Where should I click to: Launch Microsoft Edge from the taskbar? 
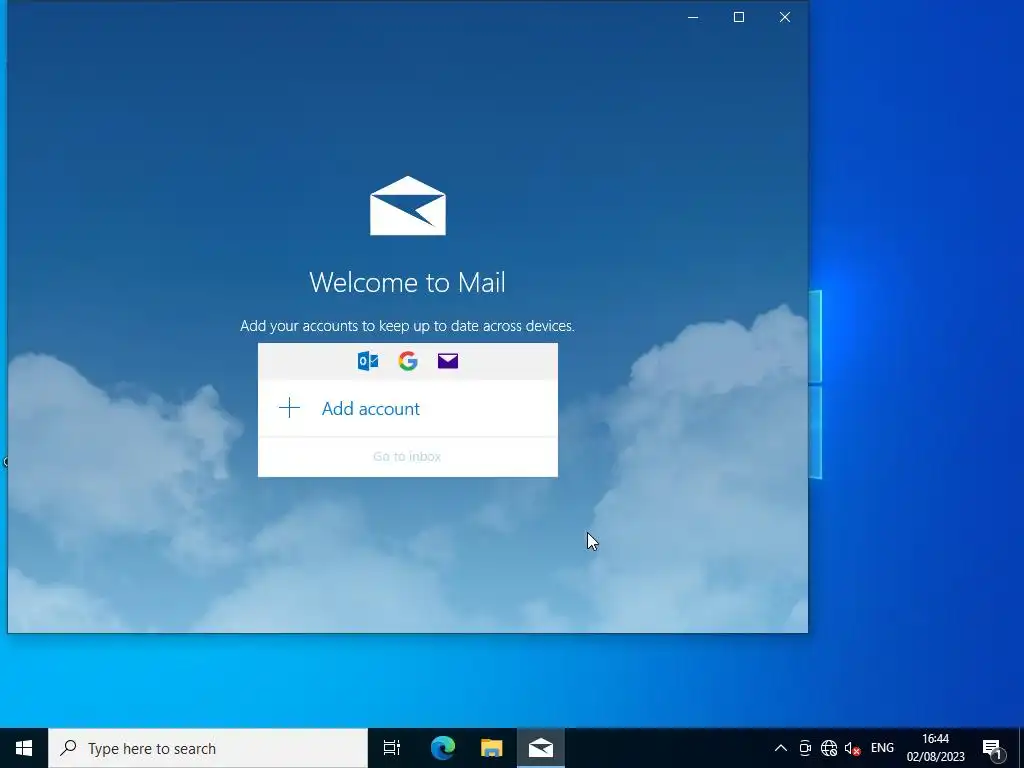point(442,748)
